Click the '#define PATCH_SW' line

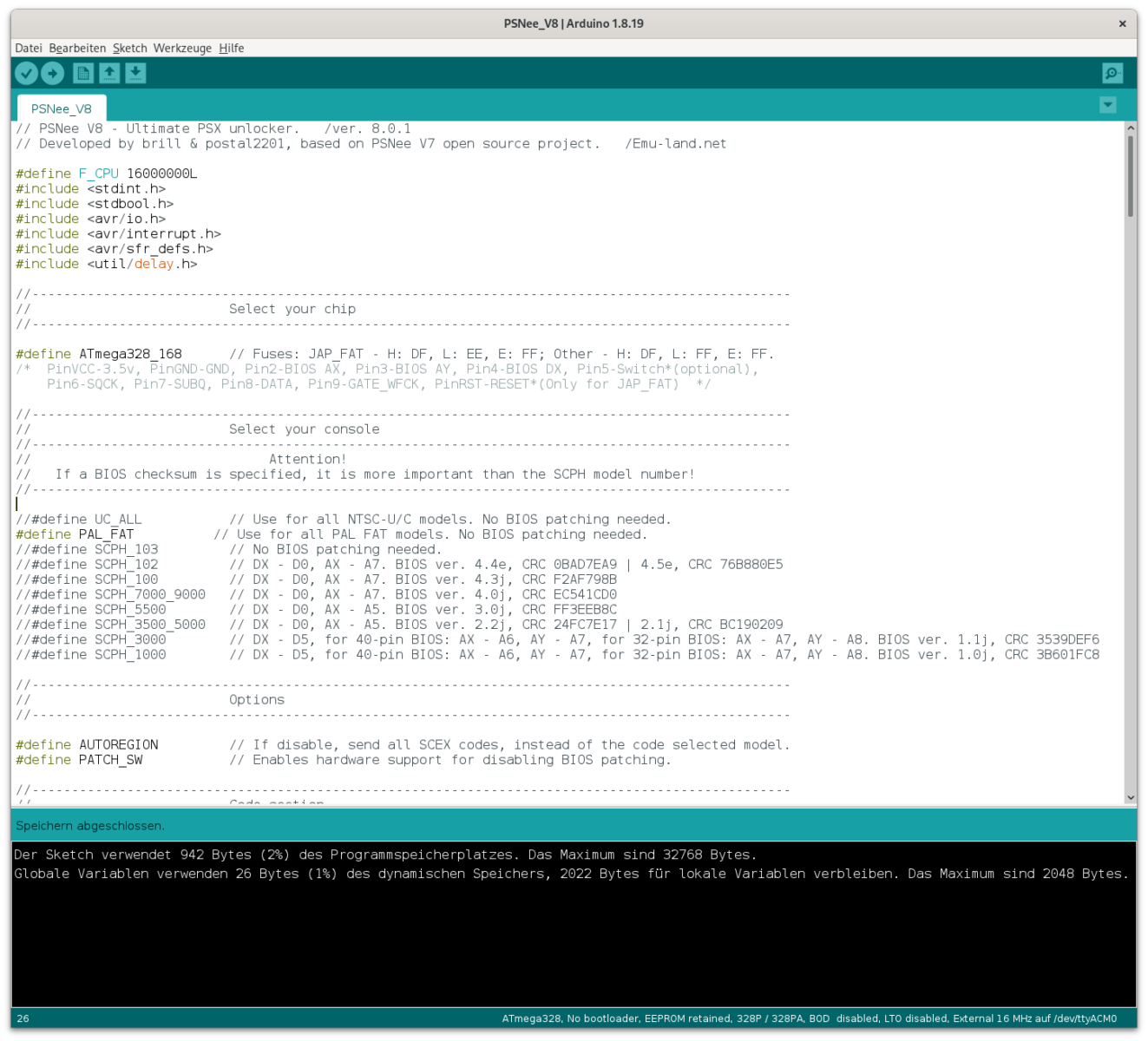click(344, 760)
